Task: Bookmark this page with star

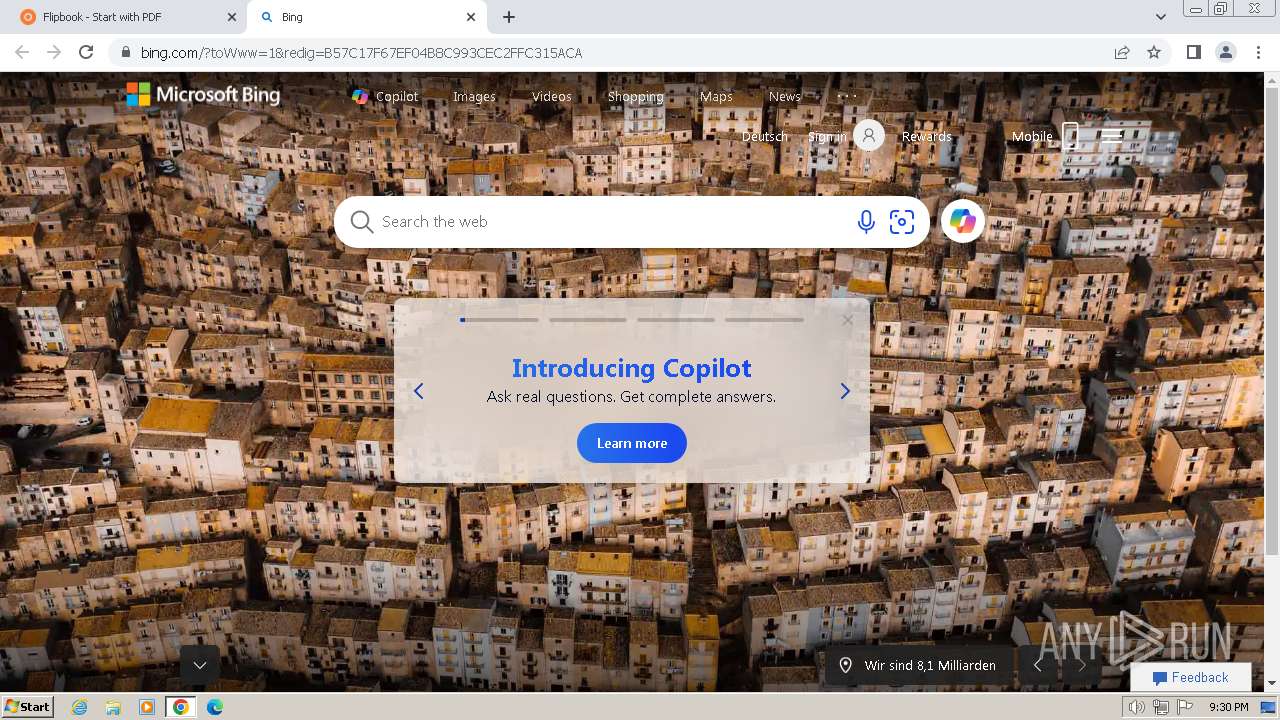Action: tap(1154, 53)
